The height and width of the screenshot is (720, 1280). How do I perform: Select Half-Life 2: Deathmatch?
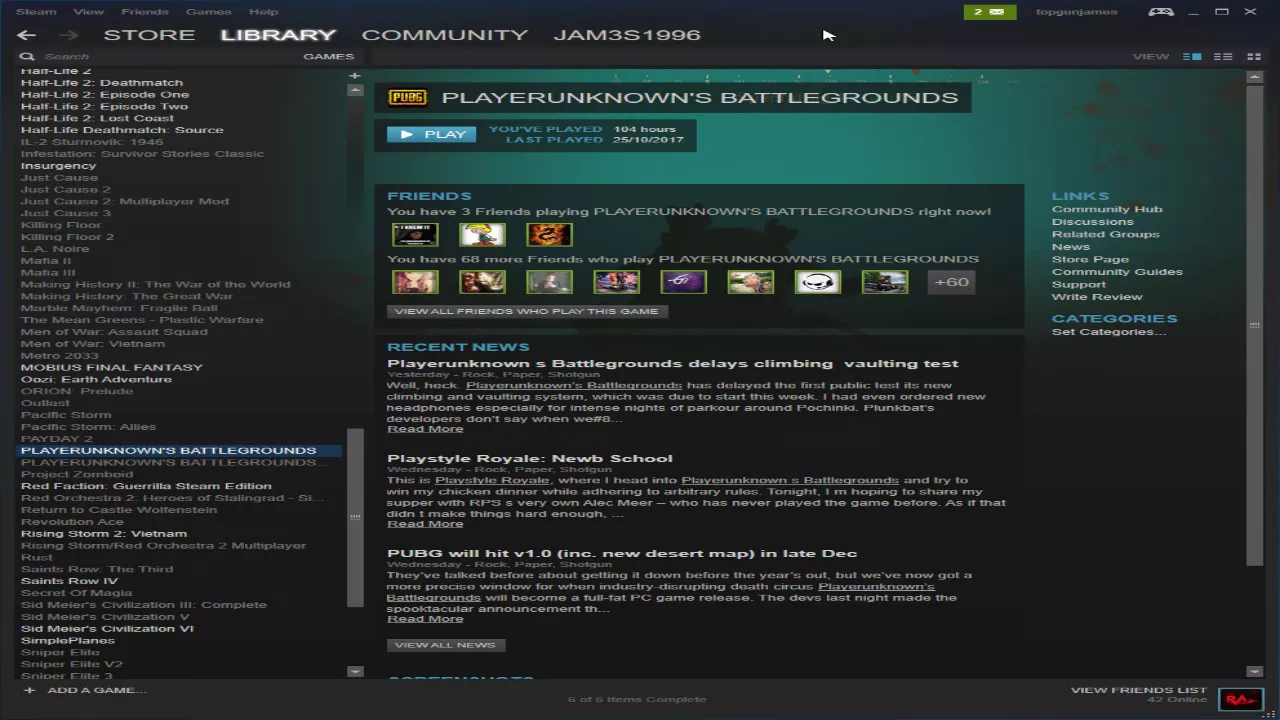[102, 83]
